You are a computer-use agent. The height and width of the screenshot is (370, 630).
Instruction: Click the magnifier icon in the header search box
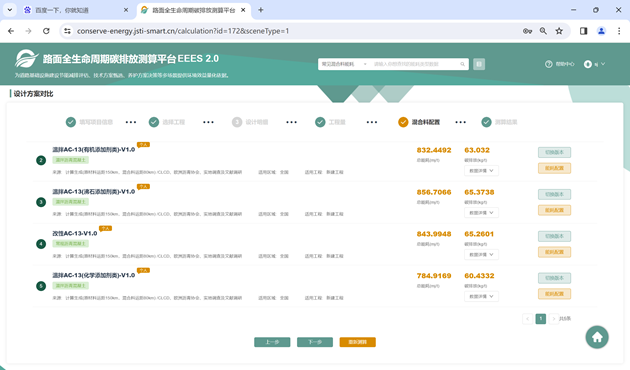pos(462,64)
